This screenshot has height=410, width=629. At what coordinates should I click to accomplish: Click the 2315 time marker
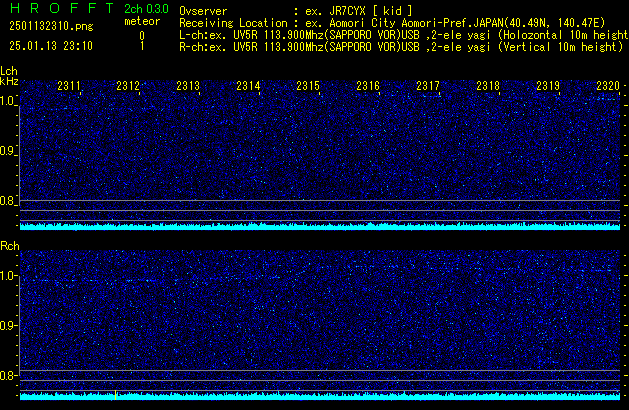[308, 86]
